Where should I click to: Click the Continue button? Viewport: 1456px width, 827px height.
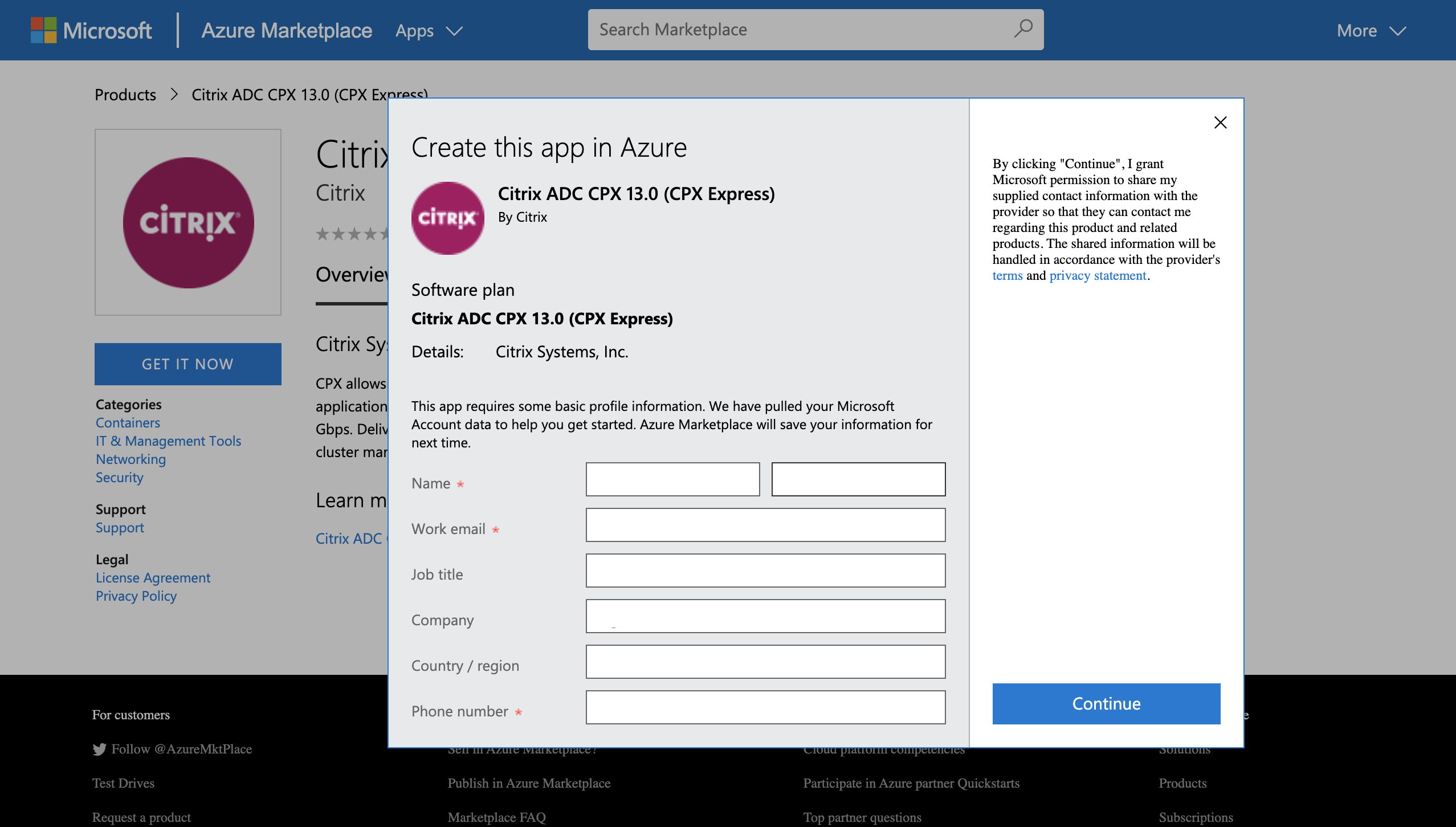coord(1106,704)
